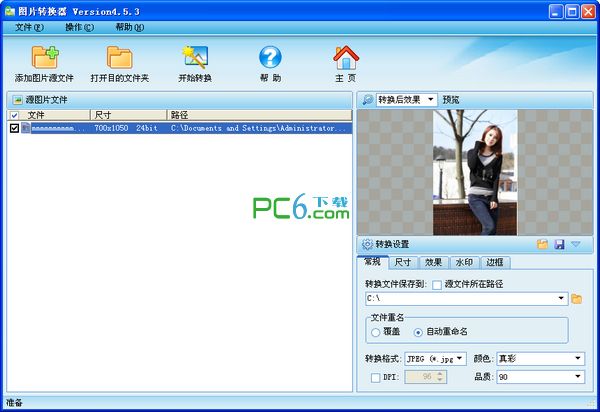This screenshot has height=412, width=600.
Task: Enable 源文件所在路径 checkbox
Action: point(437,285)
